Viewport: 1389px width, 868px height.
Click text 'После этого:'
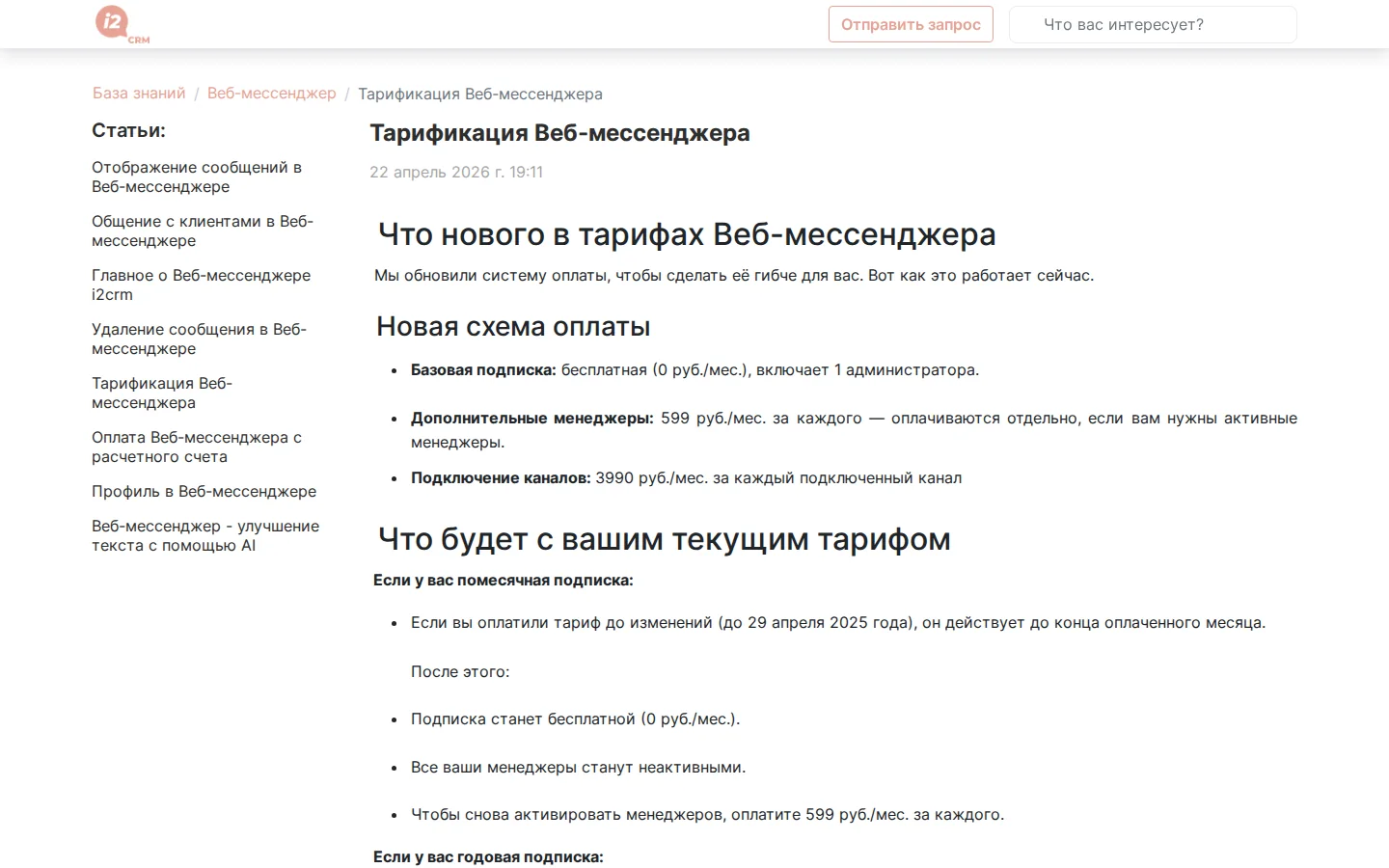[x=460, y=671]
